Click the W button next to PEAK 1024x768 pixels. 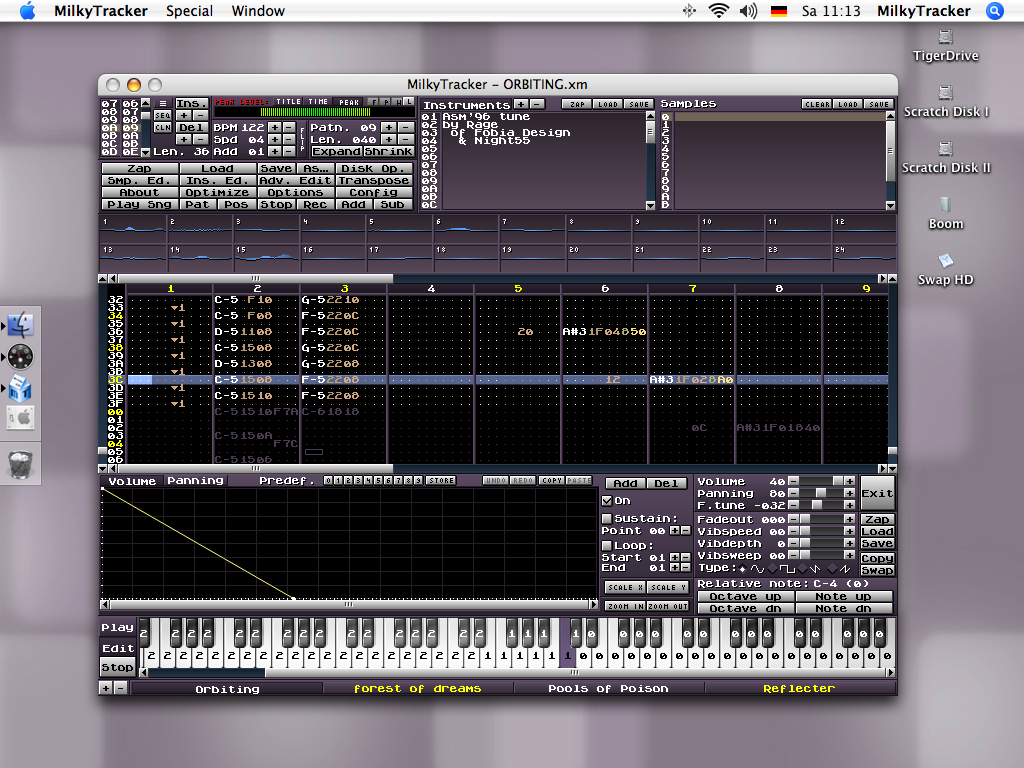point(397,103)
